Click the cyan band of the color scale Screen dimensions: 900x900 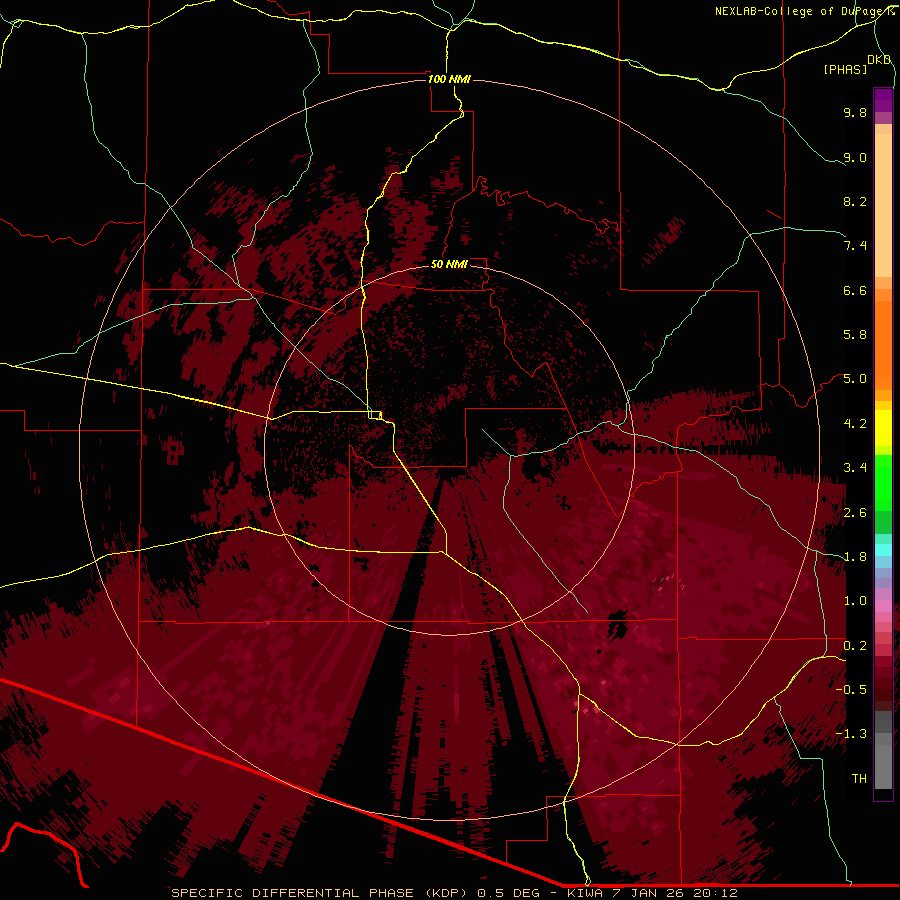883,550
